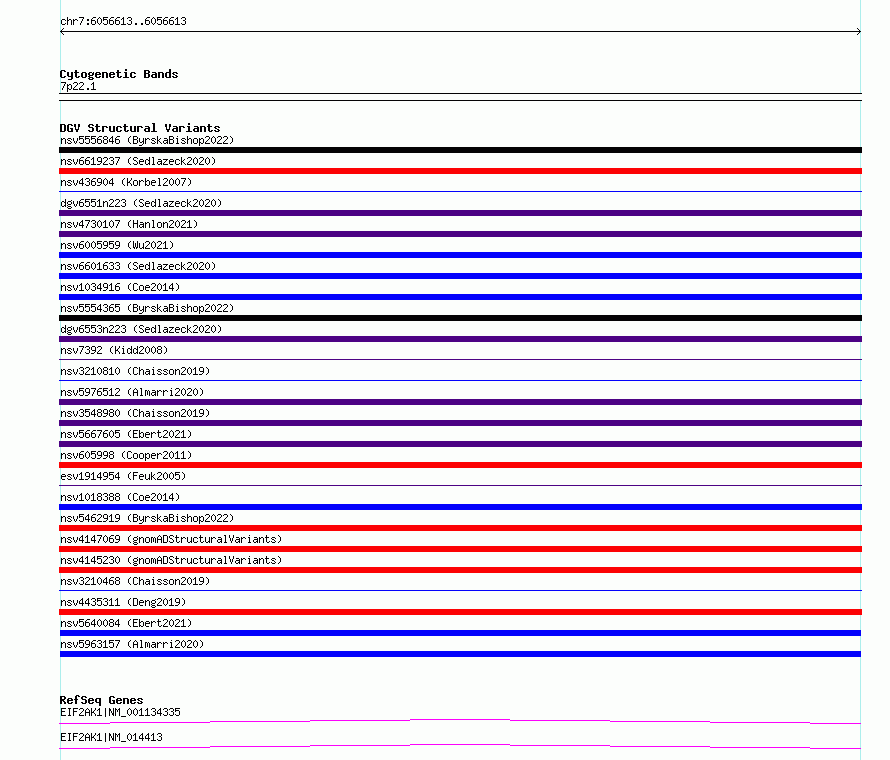Select the dgv6553n223 (Sedlazeck2020) label
The image size is (890, 760).
click(141, 329)
